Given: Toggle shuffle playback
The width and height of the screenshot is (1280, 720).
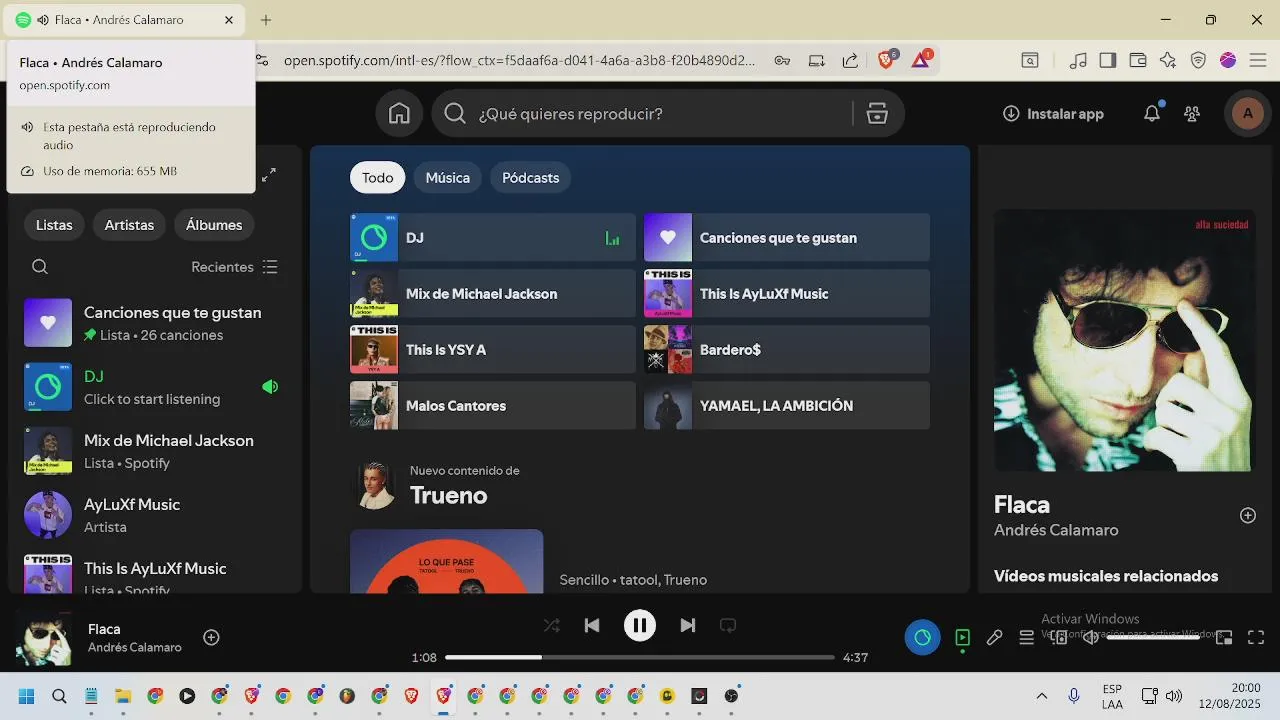Looking at the screenshot, I should coord(551,626).
